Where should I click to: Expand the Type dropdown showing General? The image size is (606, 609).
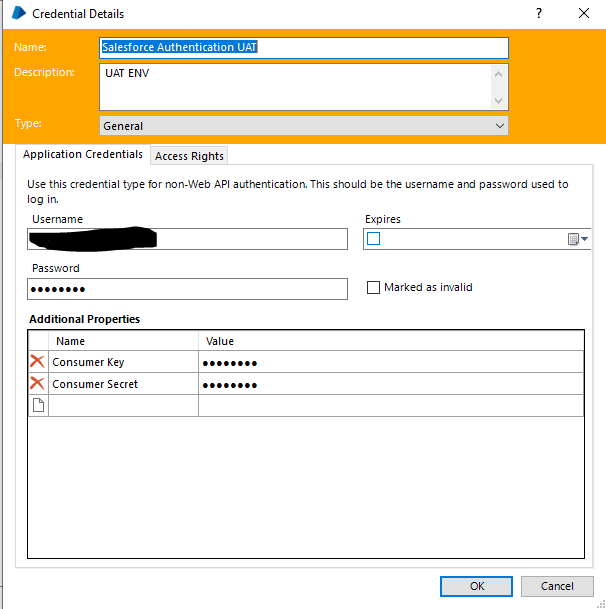(304, 126)
